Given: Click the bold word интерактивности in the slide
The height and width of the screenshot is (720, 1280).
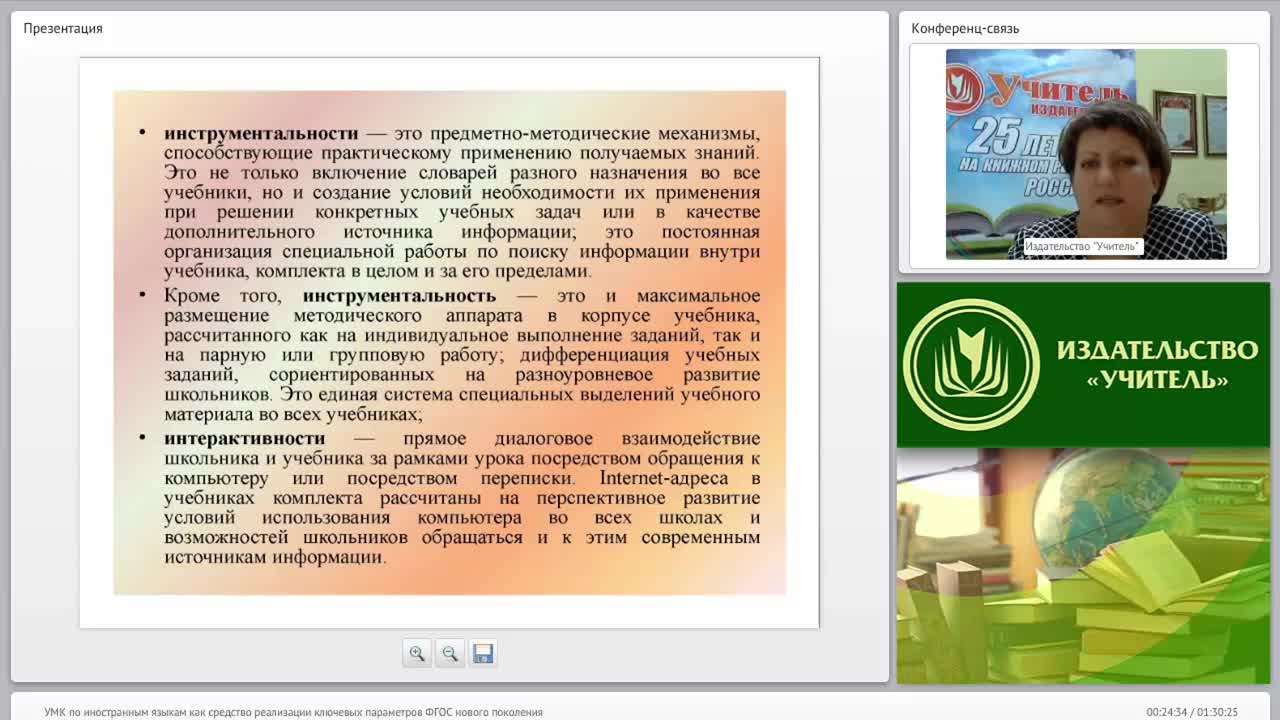Looking at the screenshot, I should pos(245,438).
